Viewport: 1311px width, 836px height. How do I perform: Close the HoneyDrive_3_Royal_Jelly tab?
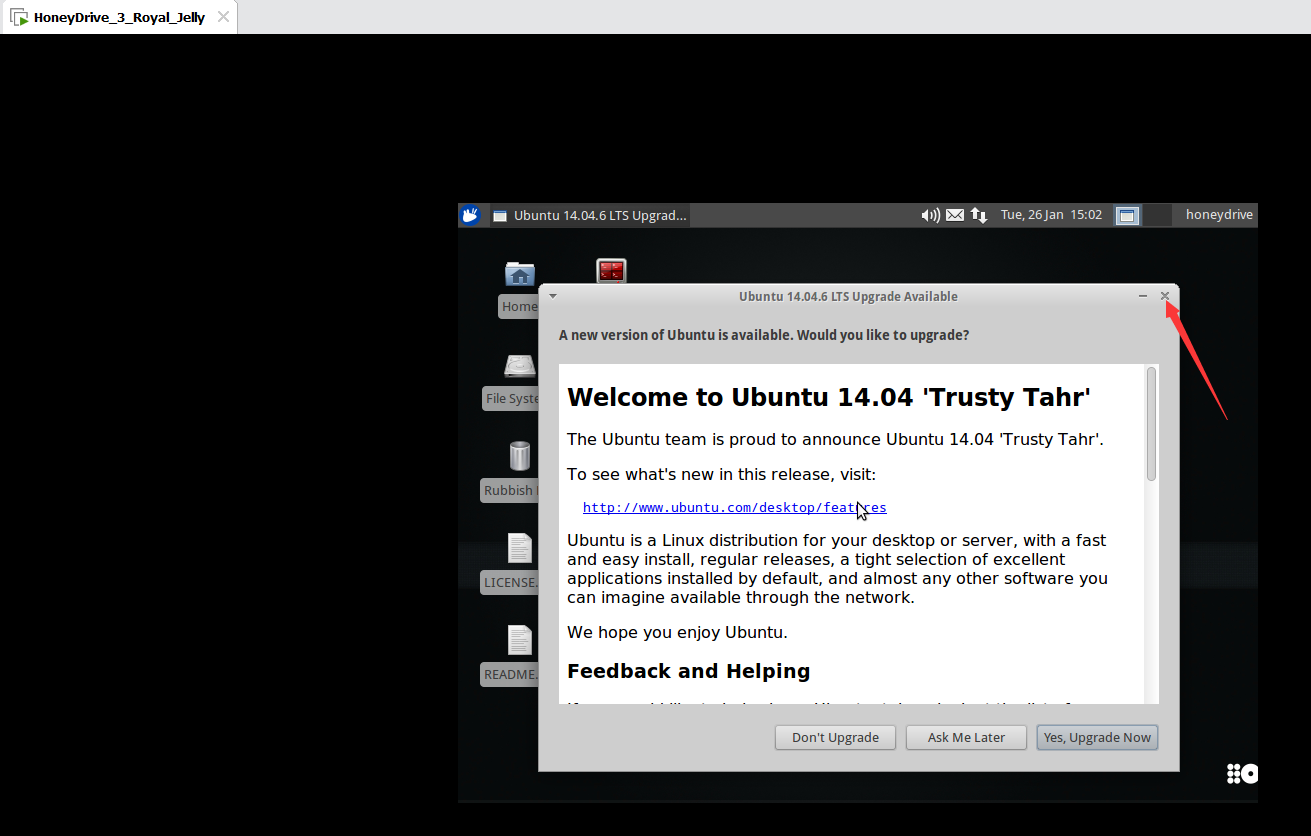[223, 17]
